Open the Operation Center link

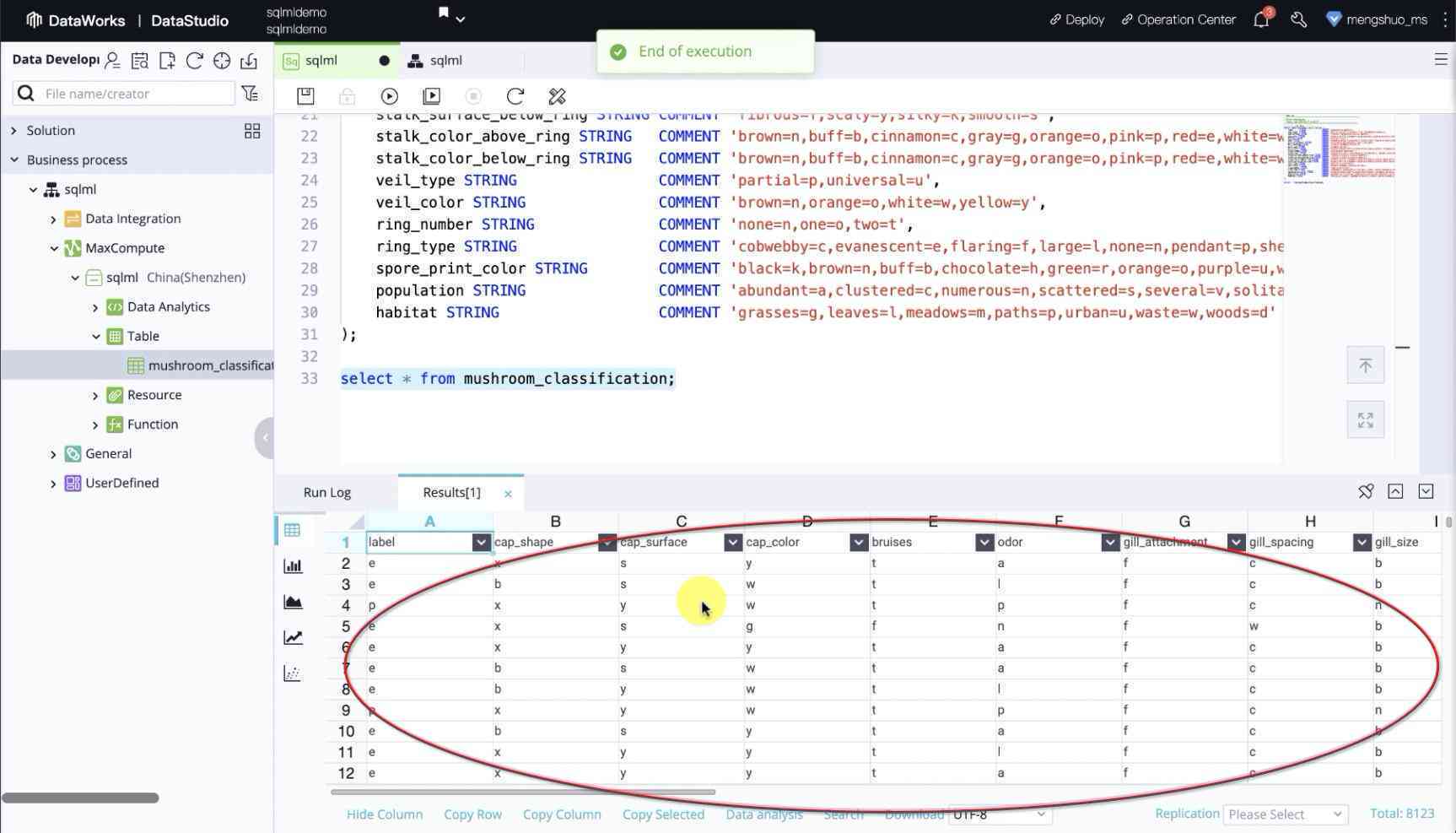1178,19
